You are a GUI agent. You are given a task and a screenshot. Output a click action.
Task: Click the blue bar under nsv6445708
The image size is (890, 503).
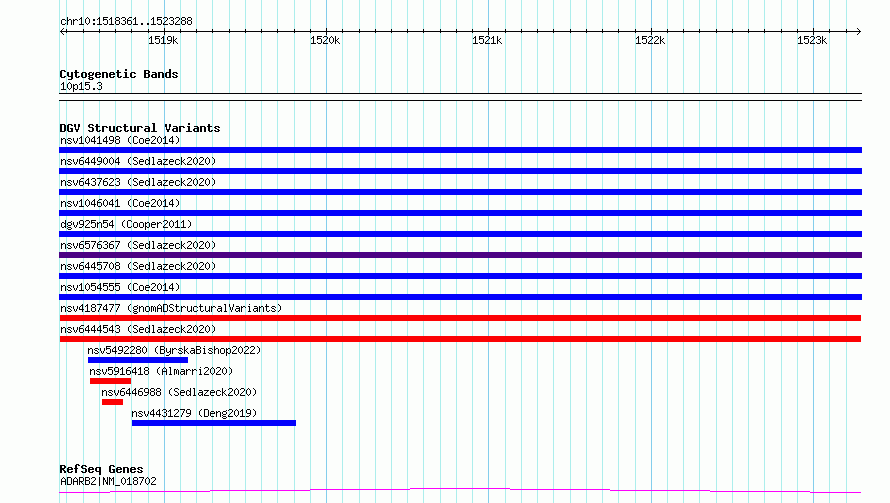tap(460, 276)
